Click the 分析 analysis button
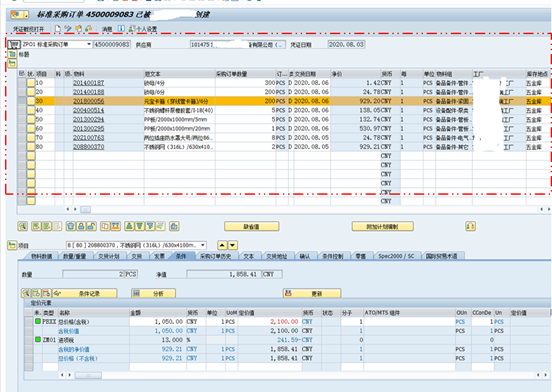552x392 pixels. (x=153, y=293)
